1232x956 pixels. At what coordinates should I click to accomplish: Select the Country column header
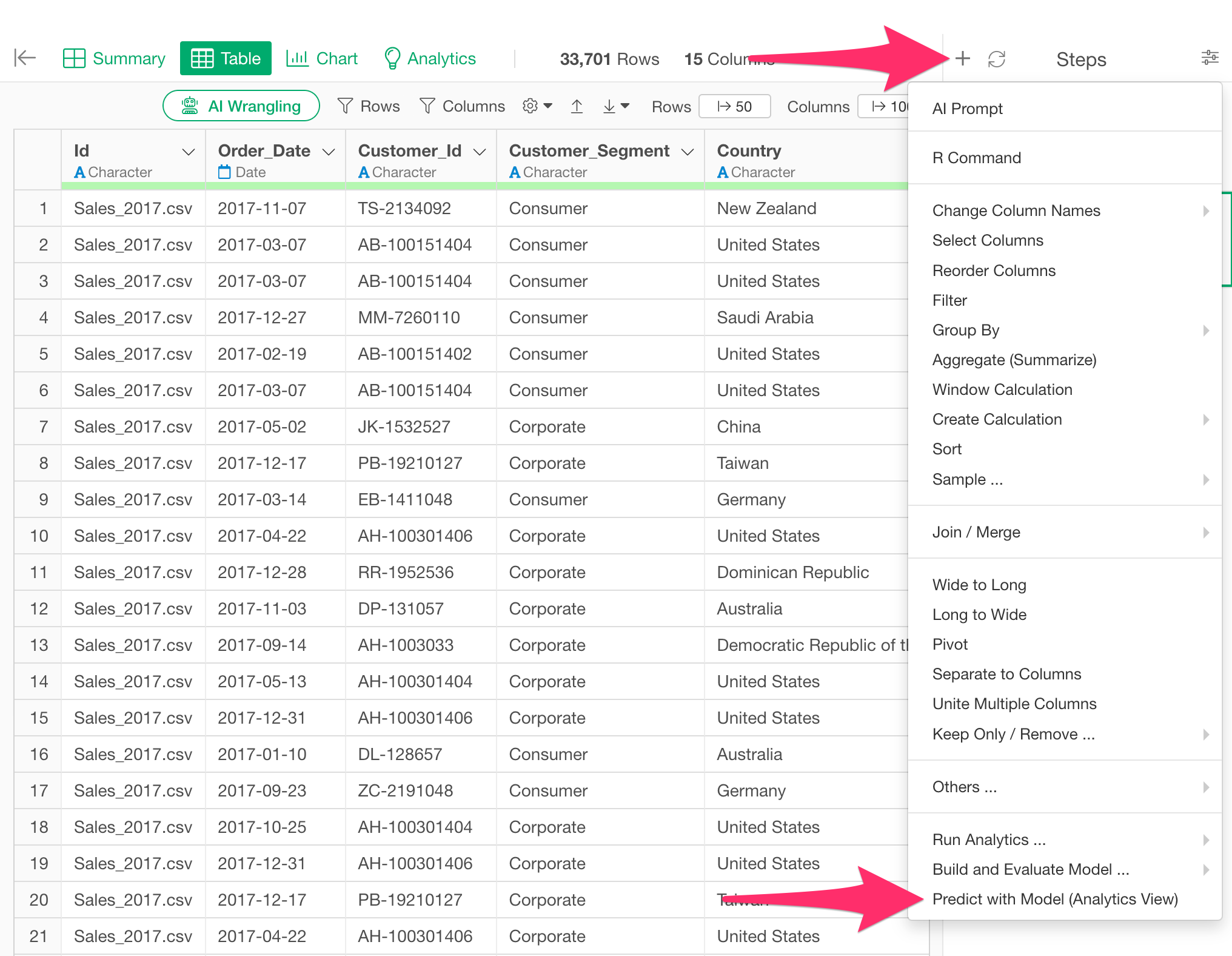(806, 160)
